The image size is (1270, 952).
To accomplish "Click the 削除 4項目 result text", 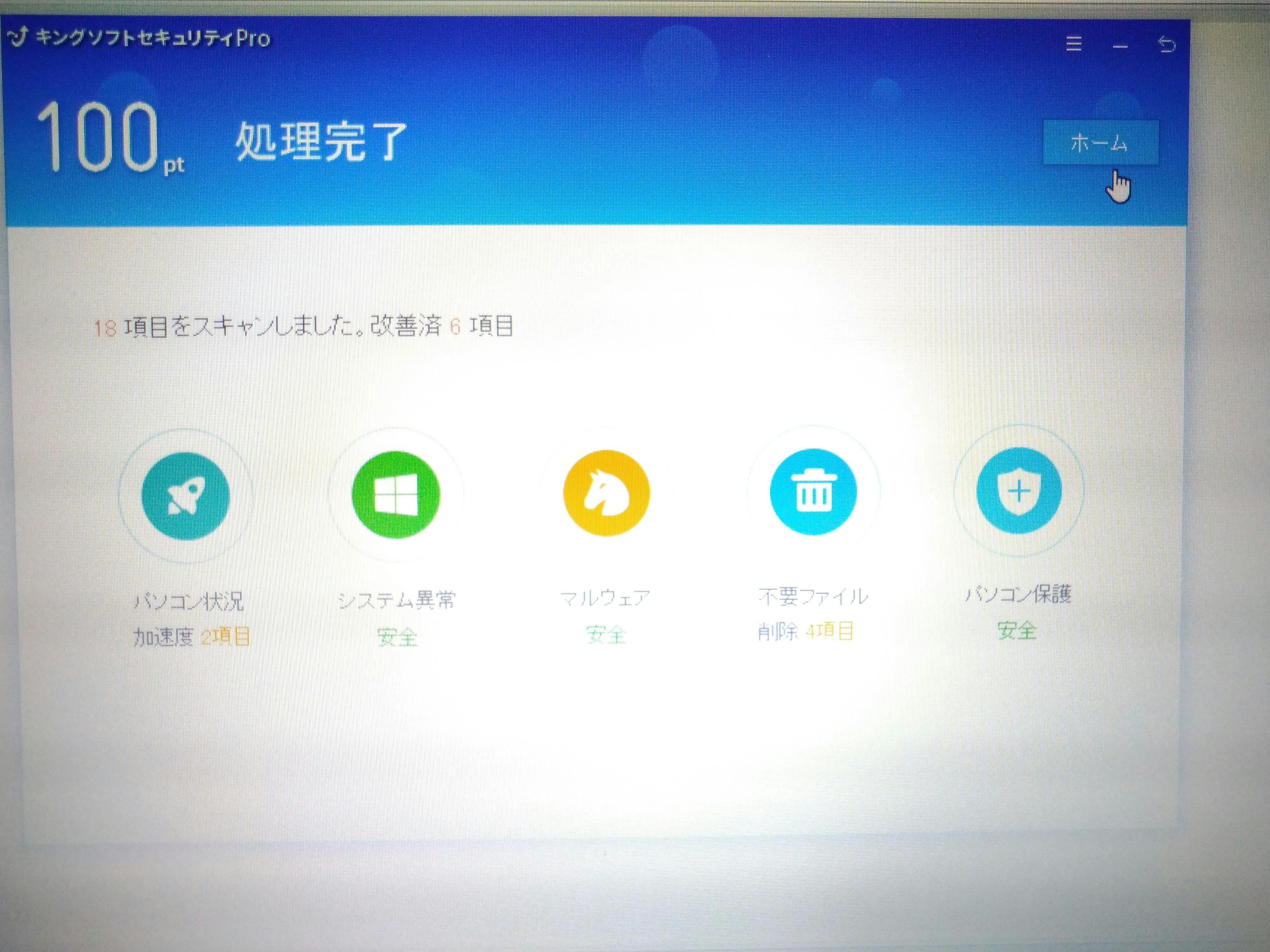I will [805, 631].
